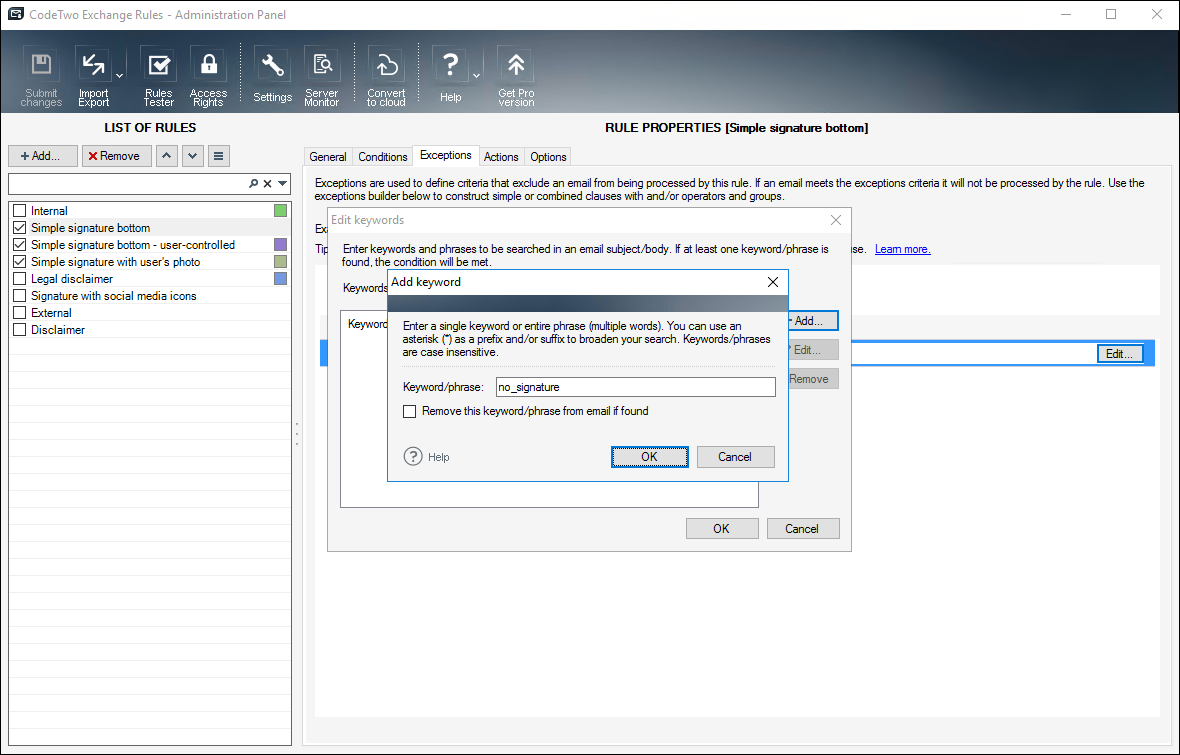The width and height of the screenshot is (1180, 755).
Task: Click the Keyword/phrase input field
Action: 636,387
